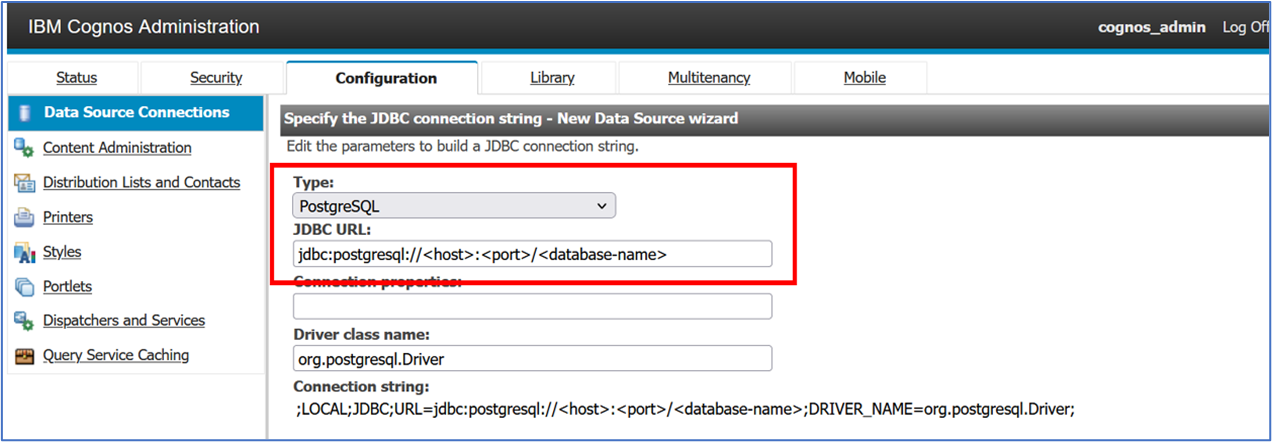Go to the Multitenancy tab

tap(709, 78)
